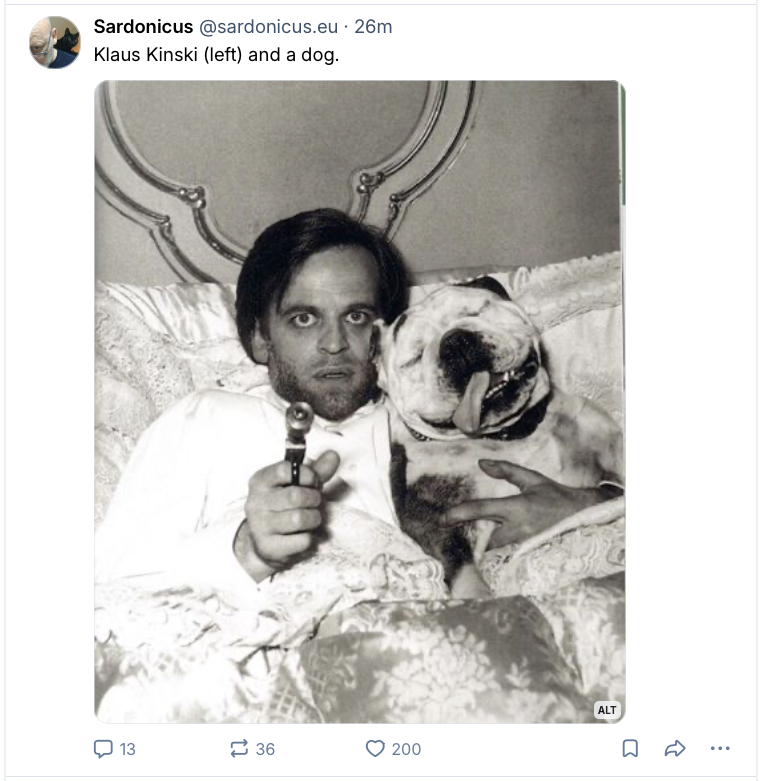Click the reply count 13

tap(127, 749)
